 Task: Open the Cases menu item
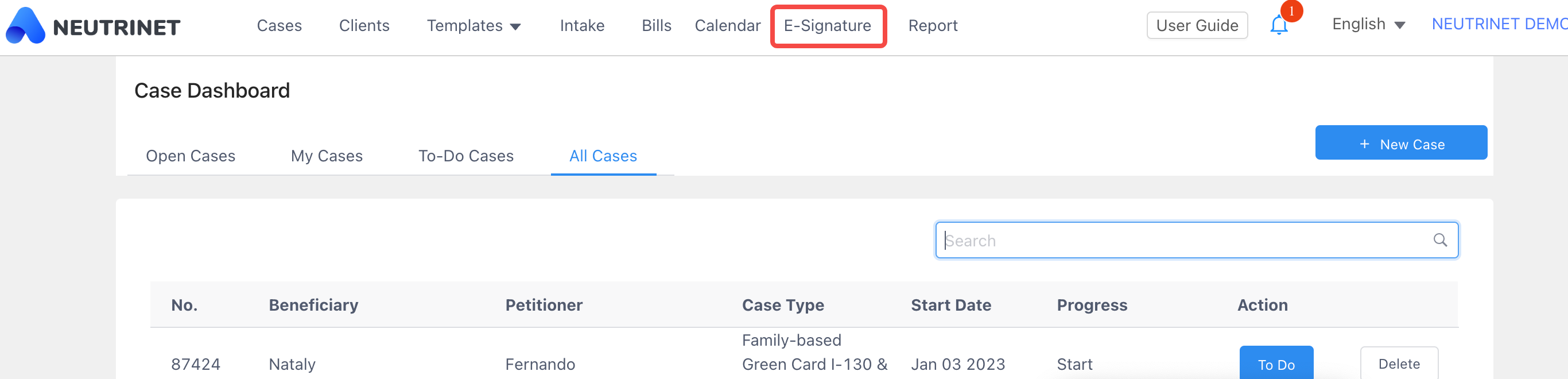279,26
